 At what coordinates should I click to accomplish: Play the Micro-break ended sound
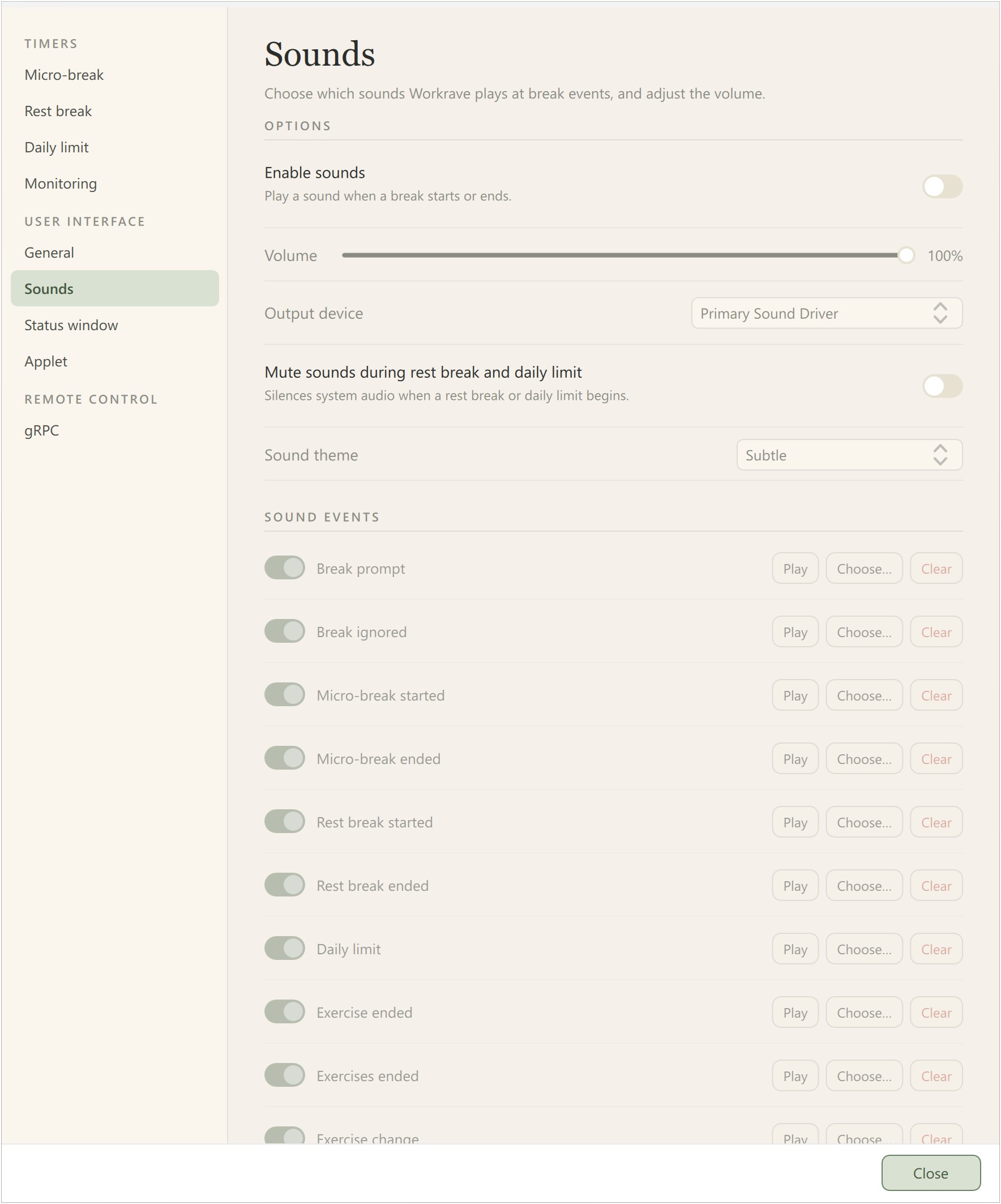795,759
